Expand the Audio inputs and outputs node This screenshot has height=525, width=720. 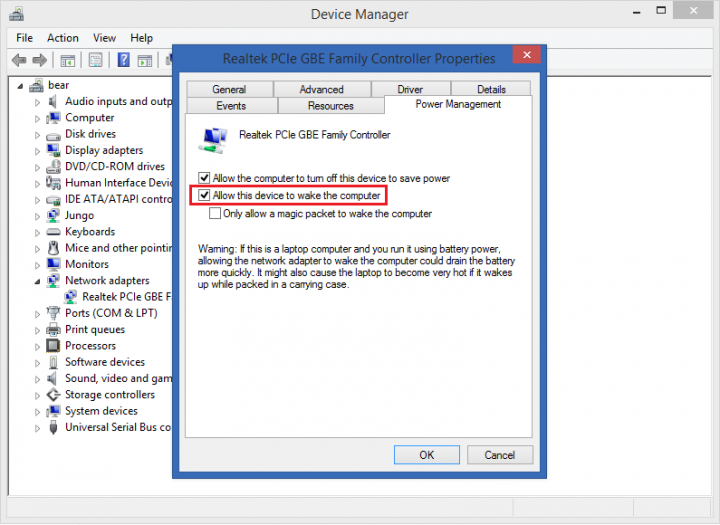coord(37,102)
